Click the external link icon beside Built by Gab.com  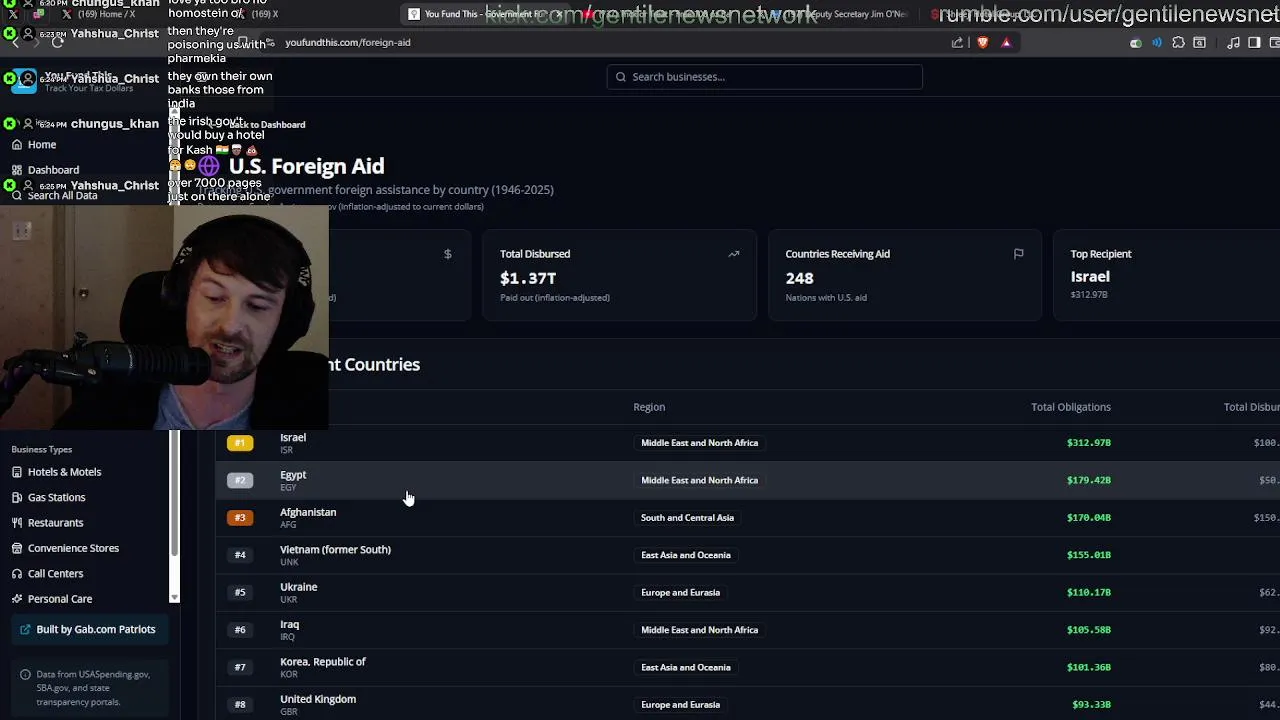26,630
